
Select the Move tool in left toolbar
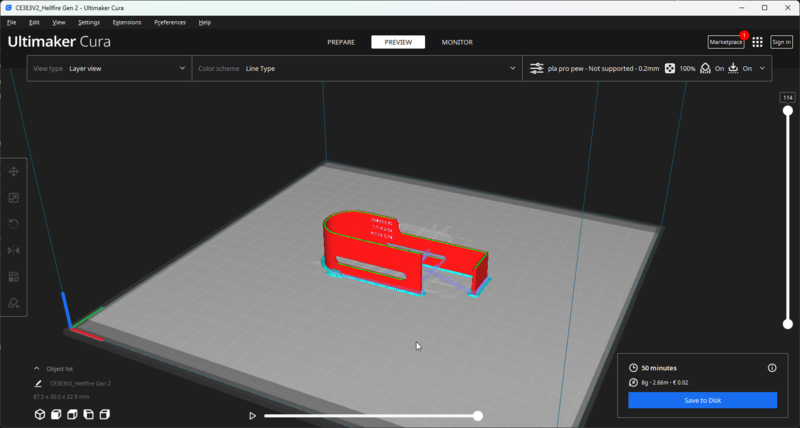pos(14,172)
